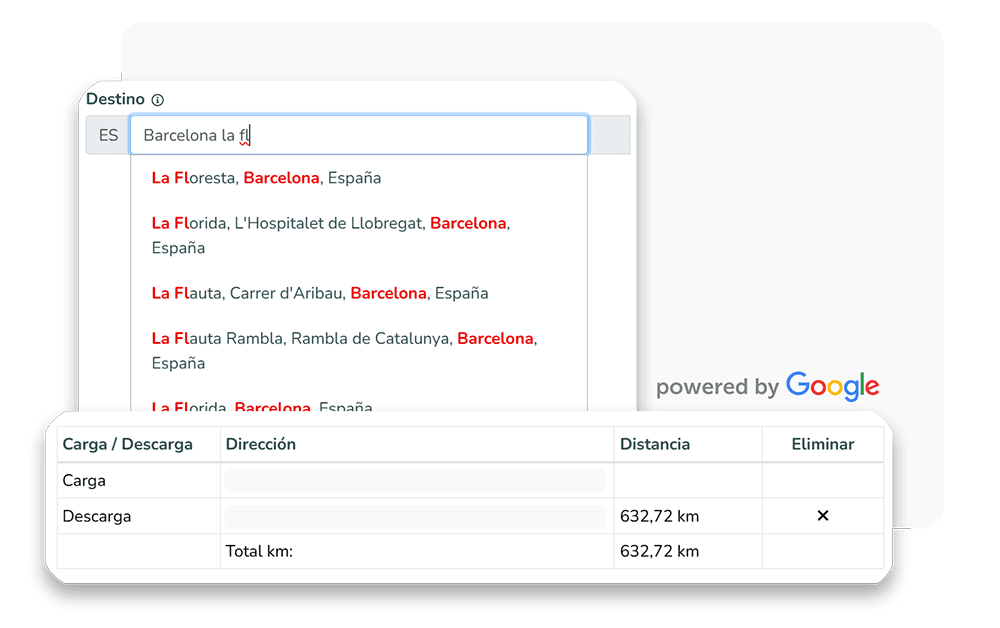Click the Destino address input field
Screen dimensions: 1000x628
coord(359,135)
